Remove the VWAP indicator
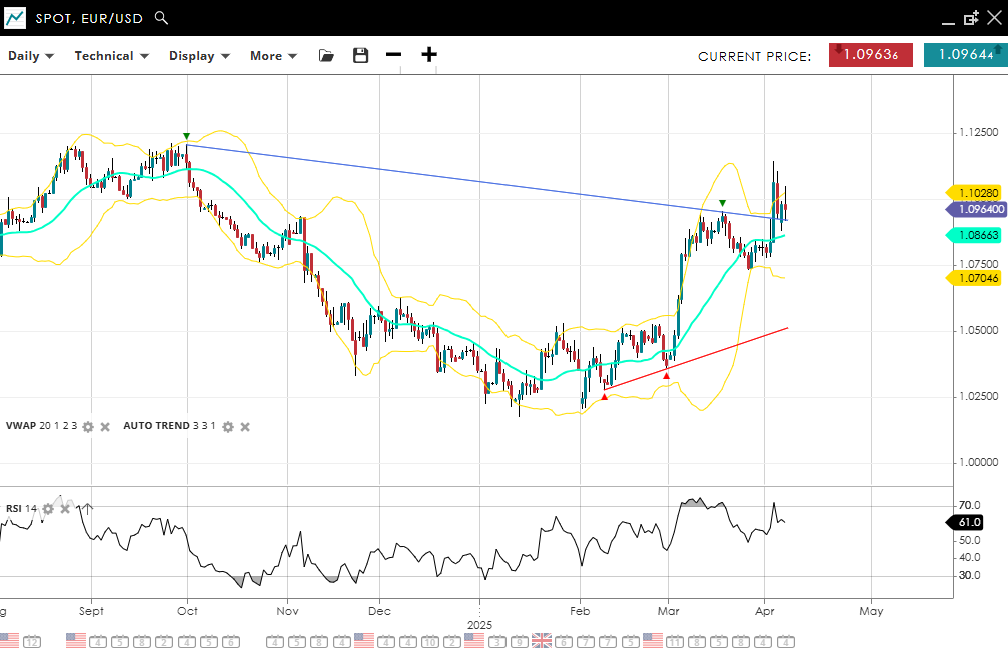Screen dimensions: 1008x650 coord(105,427)
